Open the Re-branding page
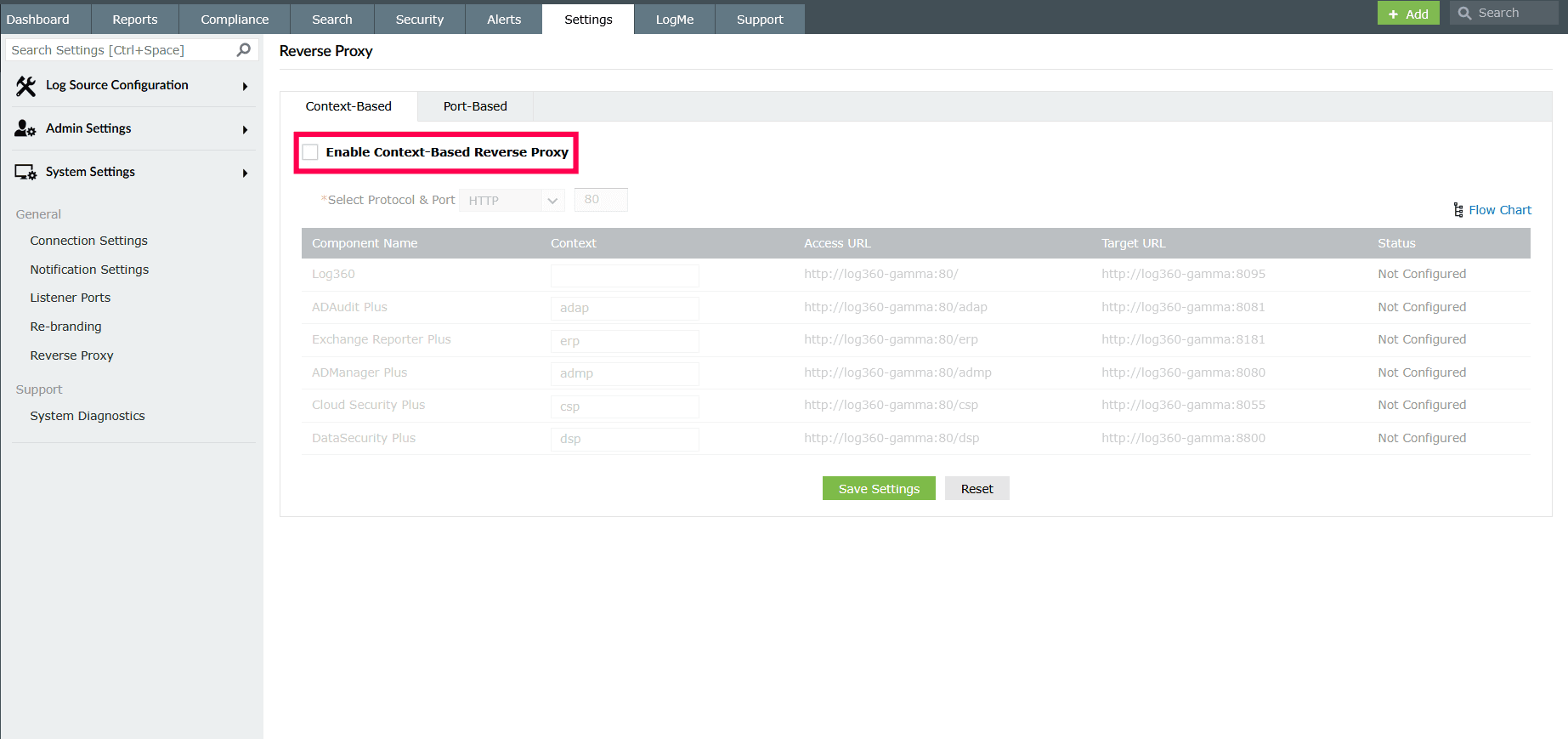 coord(65,327)
